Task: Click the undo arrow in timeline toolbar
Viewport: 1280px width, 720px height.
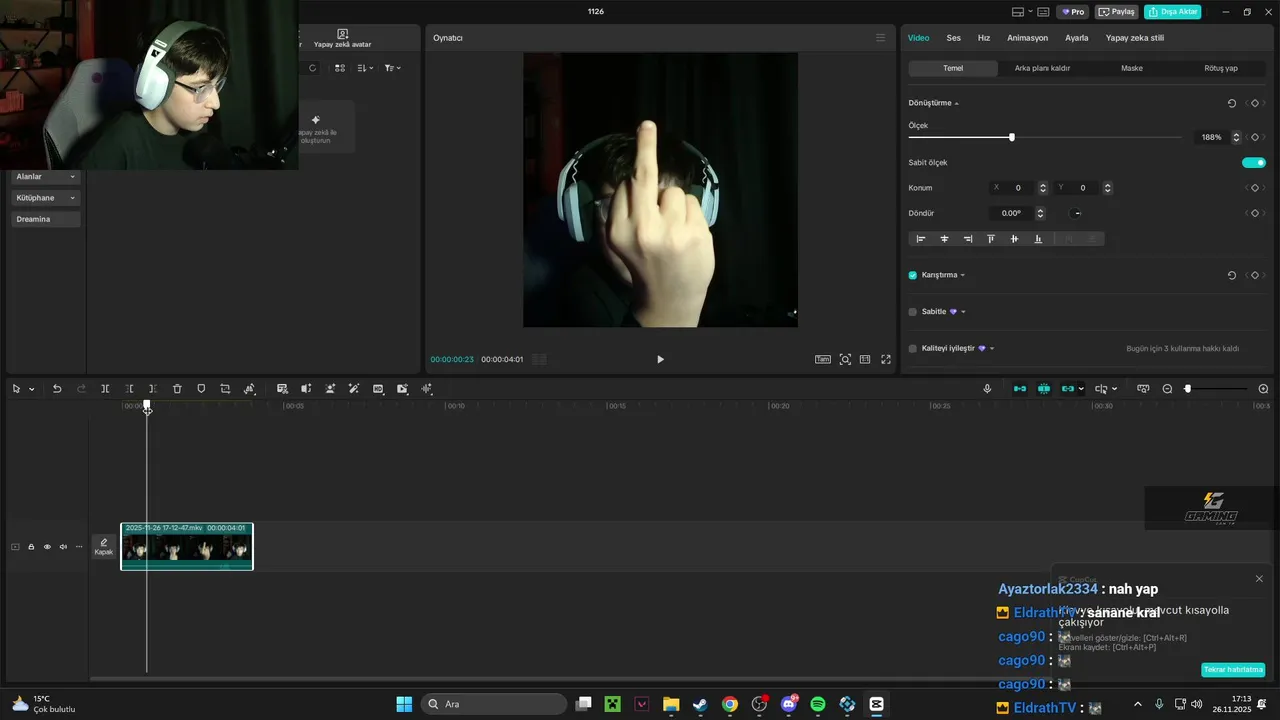Action: (57, 389)
